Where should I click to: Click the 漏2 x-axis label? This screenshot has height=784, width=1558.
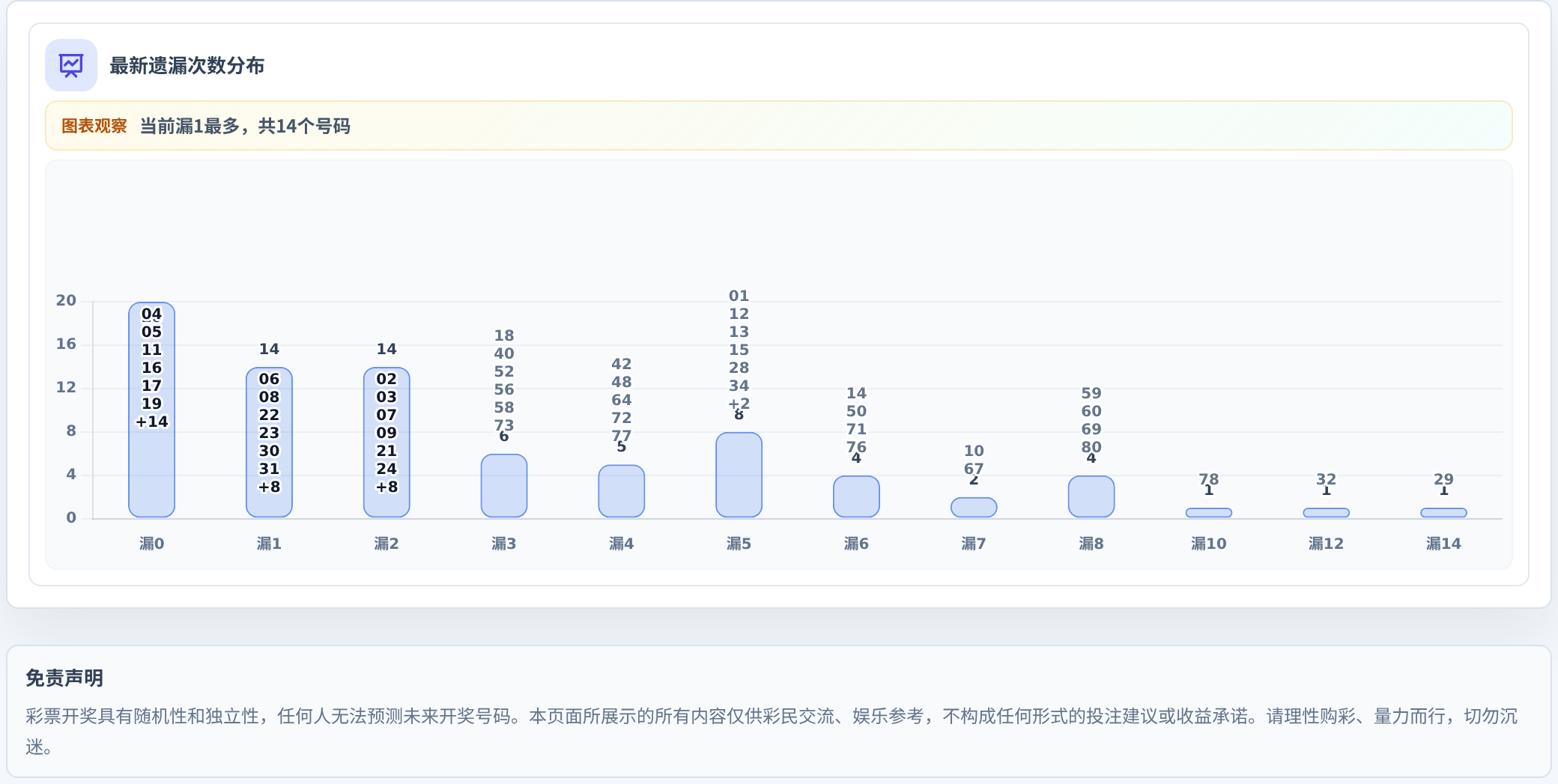click(387, 544)
